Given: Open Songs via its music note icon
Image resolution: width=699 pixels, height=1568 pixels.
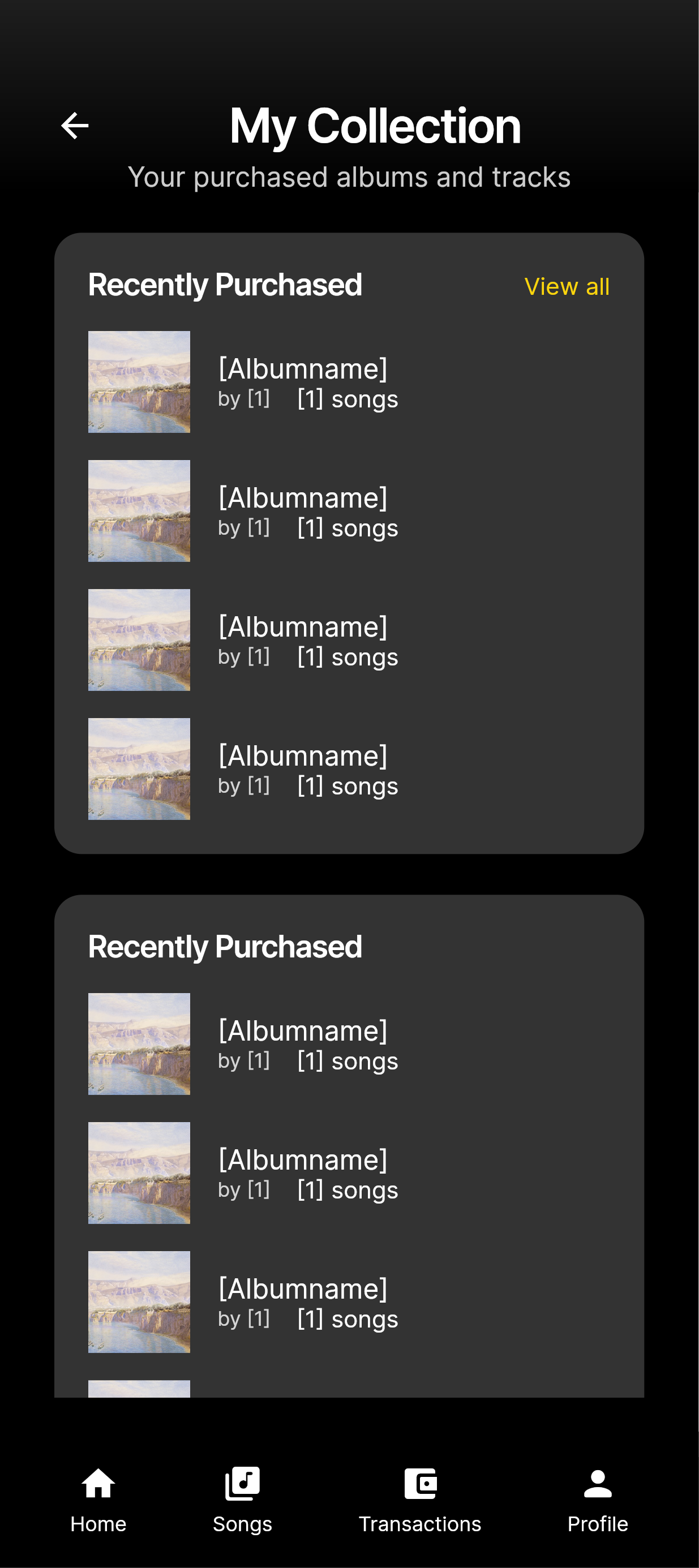Looking at the screenshot, I should pyautogui.click(x=242, y=1483).
